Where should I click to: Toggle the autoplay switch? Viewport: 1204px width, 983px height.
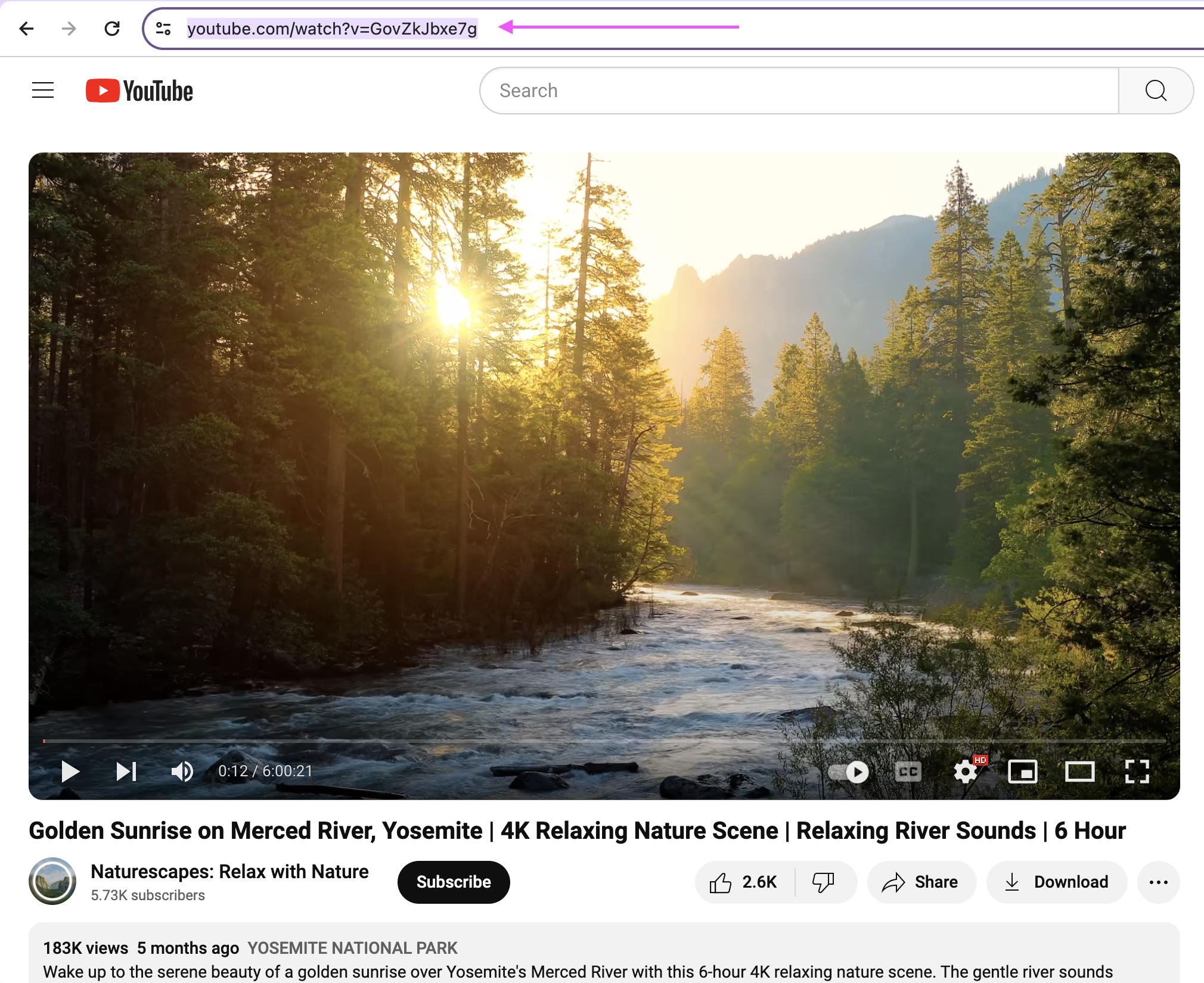(x=849, y=772)
